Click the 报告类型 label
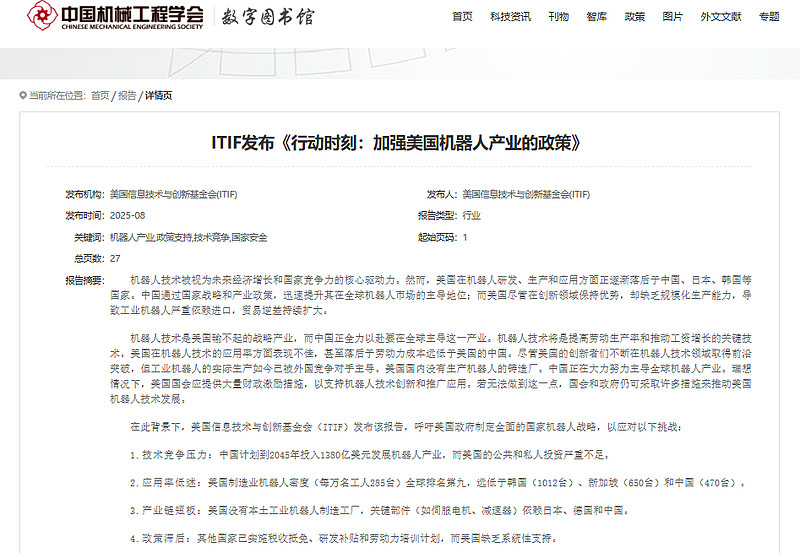Viewport: 800px width, 553px height. coord(438,216)
